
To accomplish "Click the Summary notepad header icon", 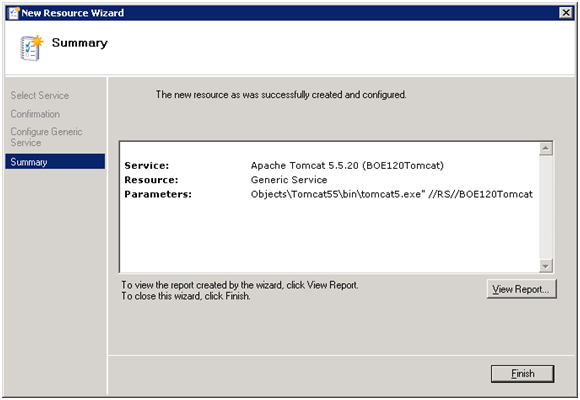I will click(x=31, y=48).
